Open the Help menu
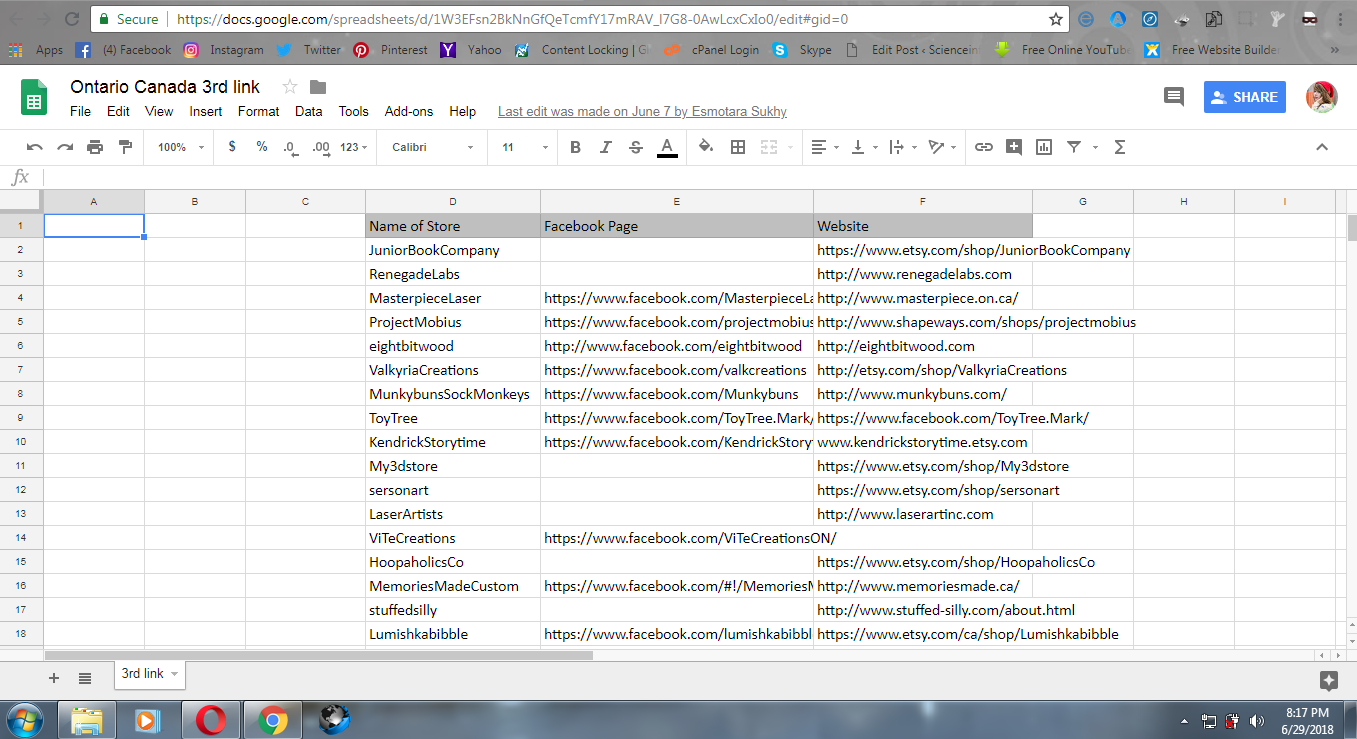The height and width of the screenshot is (739, 1357). 462,111
